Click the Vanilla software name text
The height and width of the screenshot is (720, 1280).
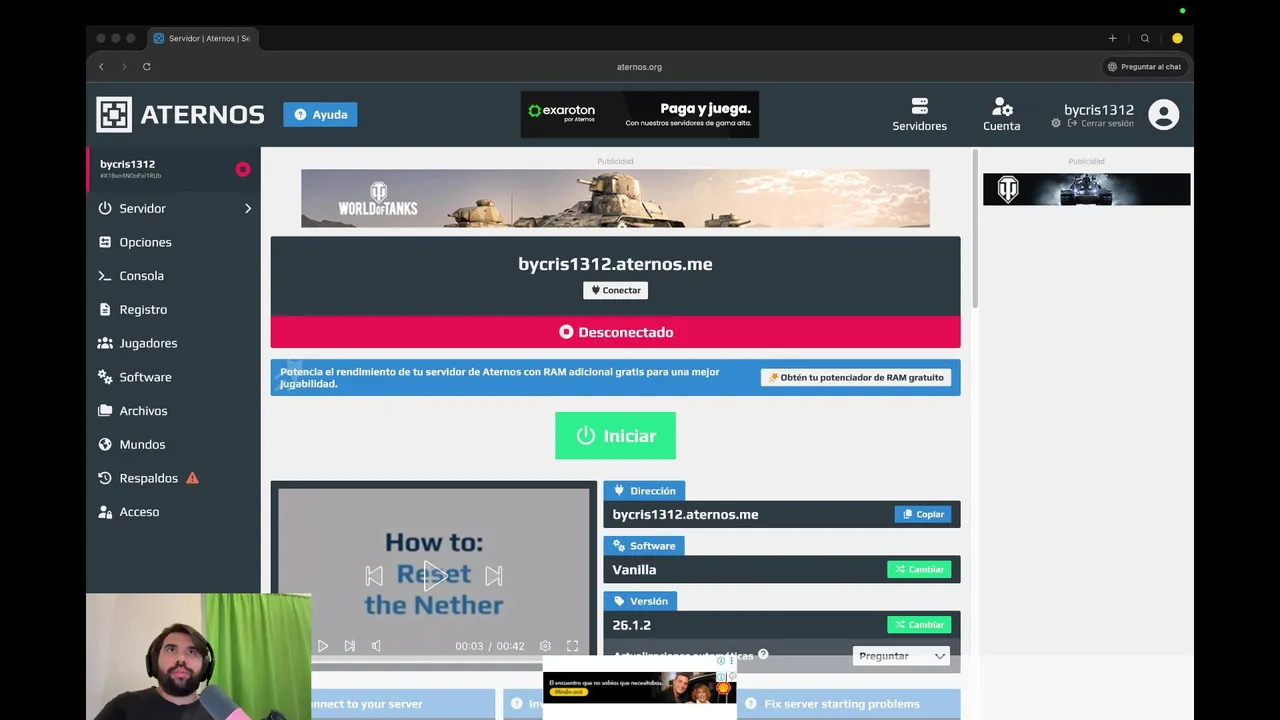[x=634, y=569]
